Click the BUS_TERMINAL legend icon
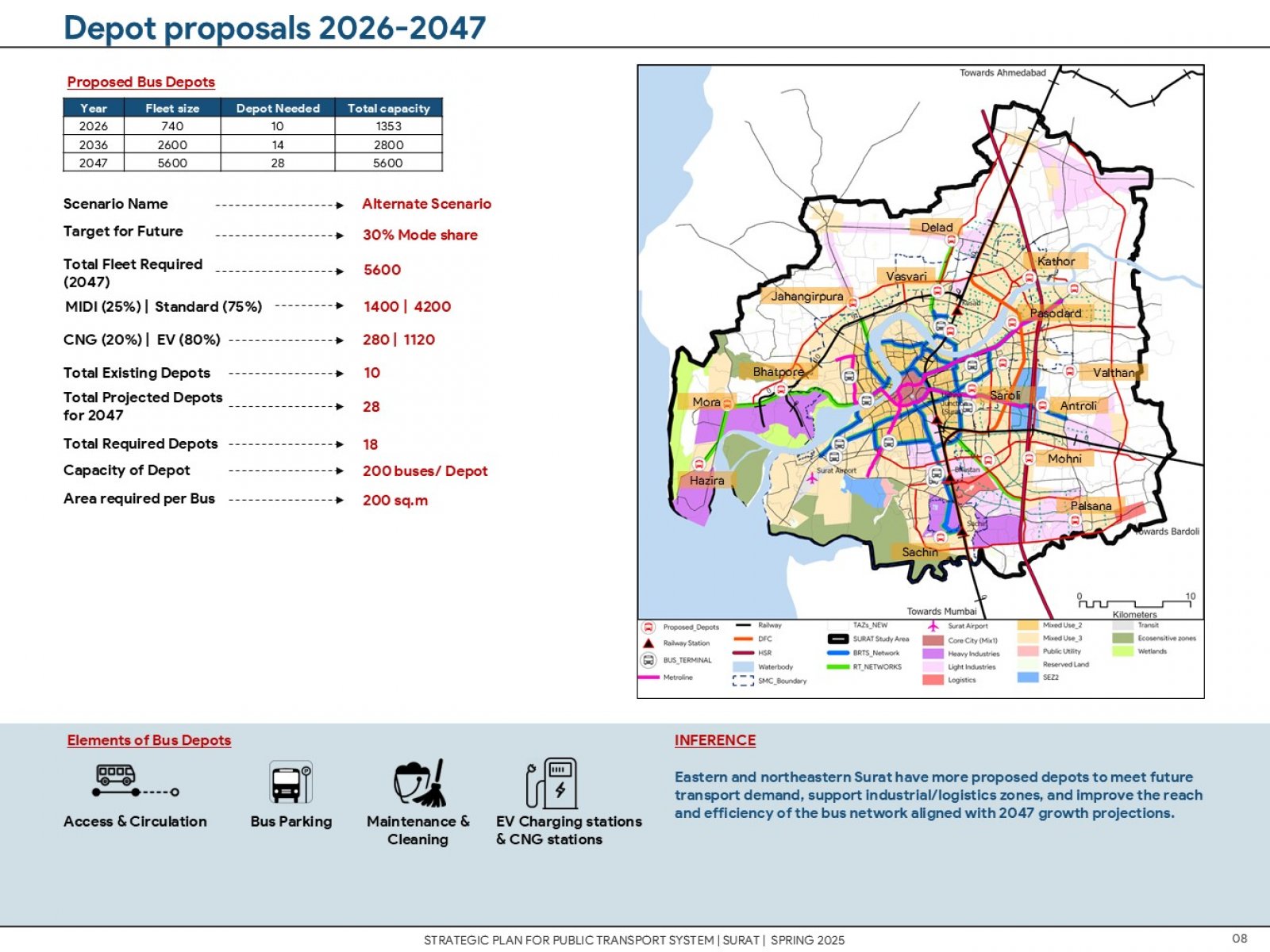The width and height of the screenshot is (1270, 952). coord(648,660)
